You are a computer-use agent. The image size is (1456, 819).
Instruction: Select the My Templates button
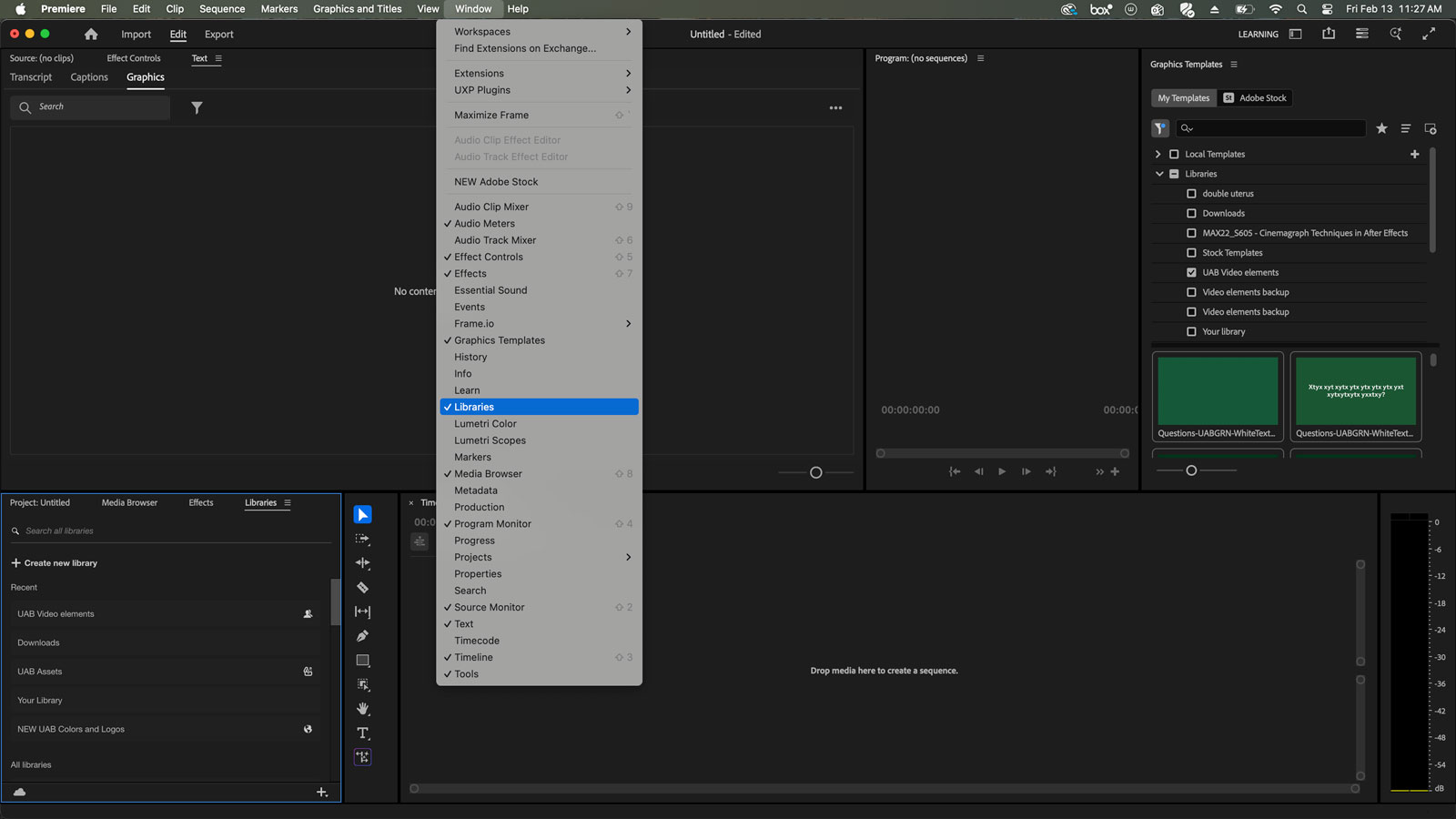[x=1184, y=98]
